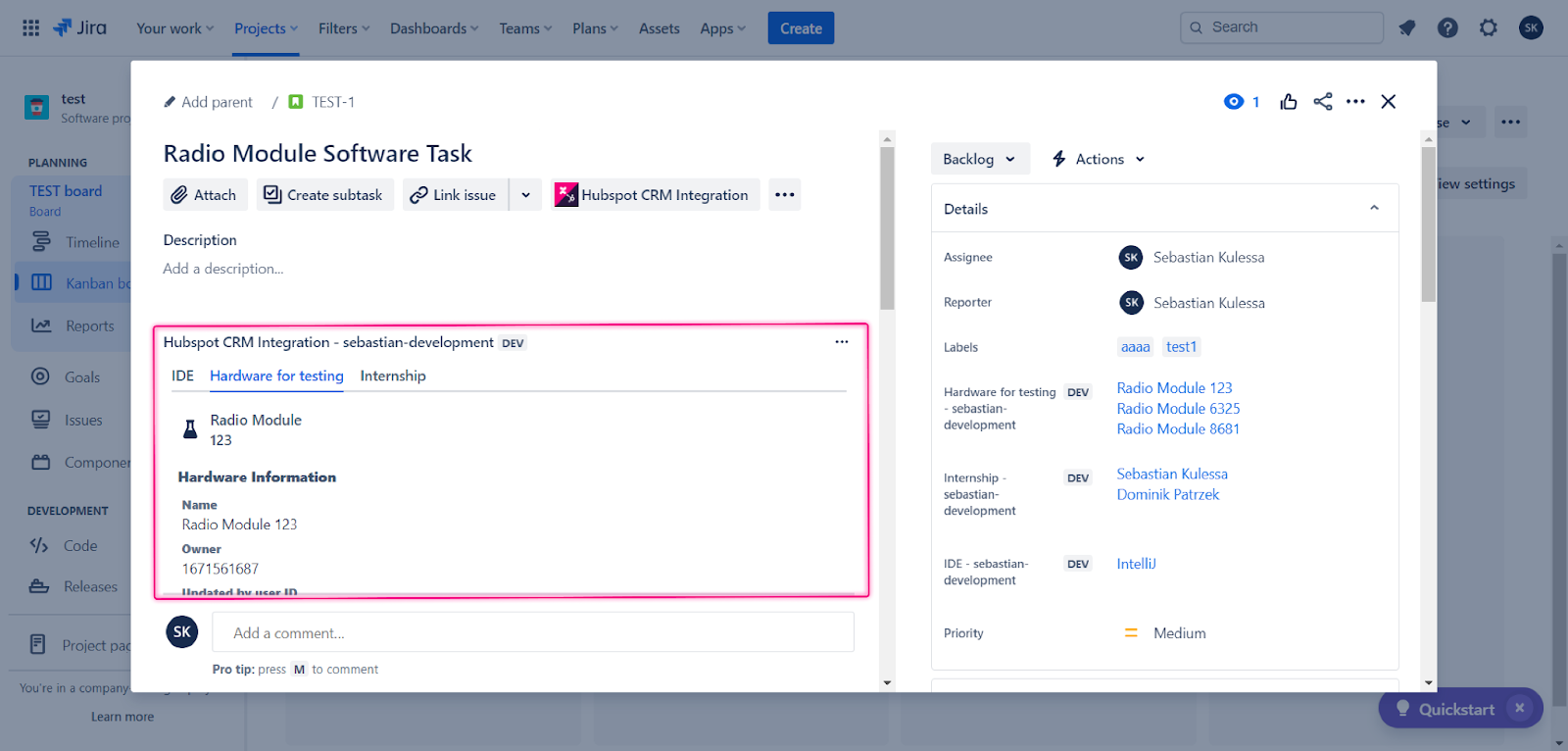Click the Learn more link in sidebar
1568x751 pixels.
pyautogui.click(x=122, y=717)
